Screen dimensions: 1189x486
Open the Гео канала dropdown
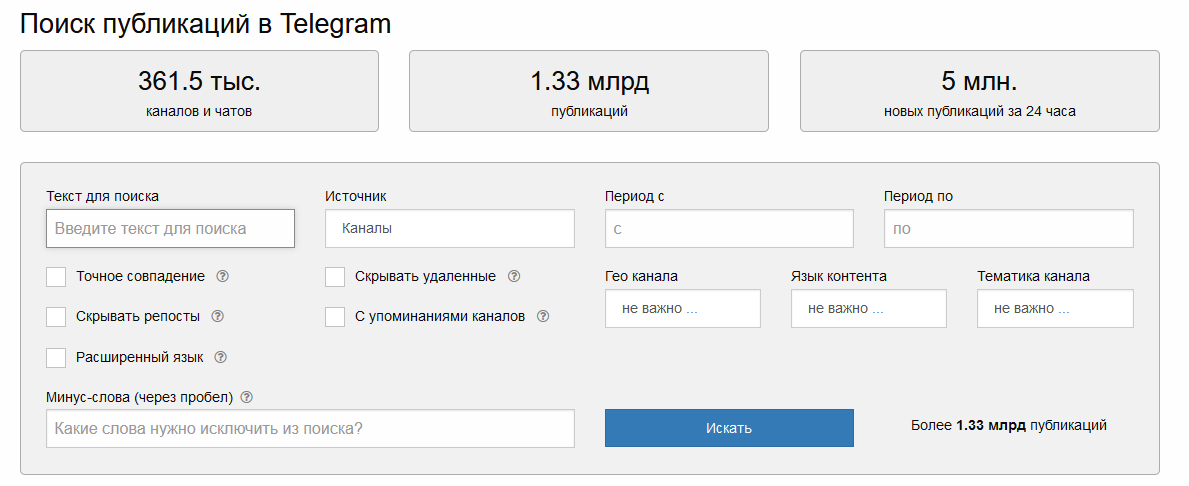(x=682, y=309)
